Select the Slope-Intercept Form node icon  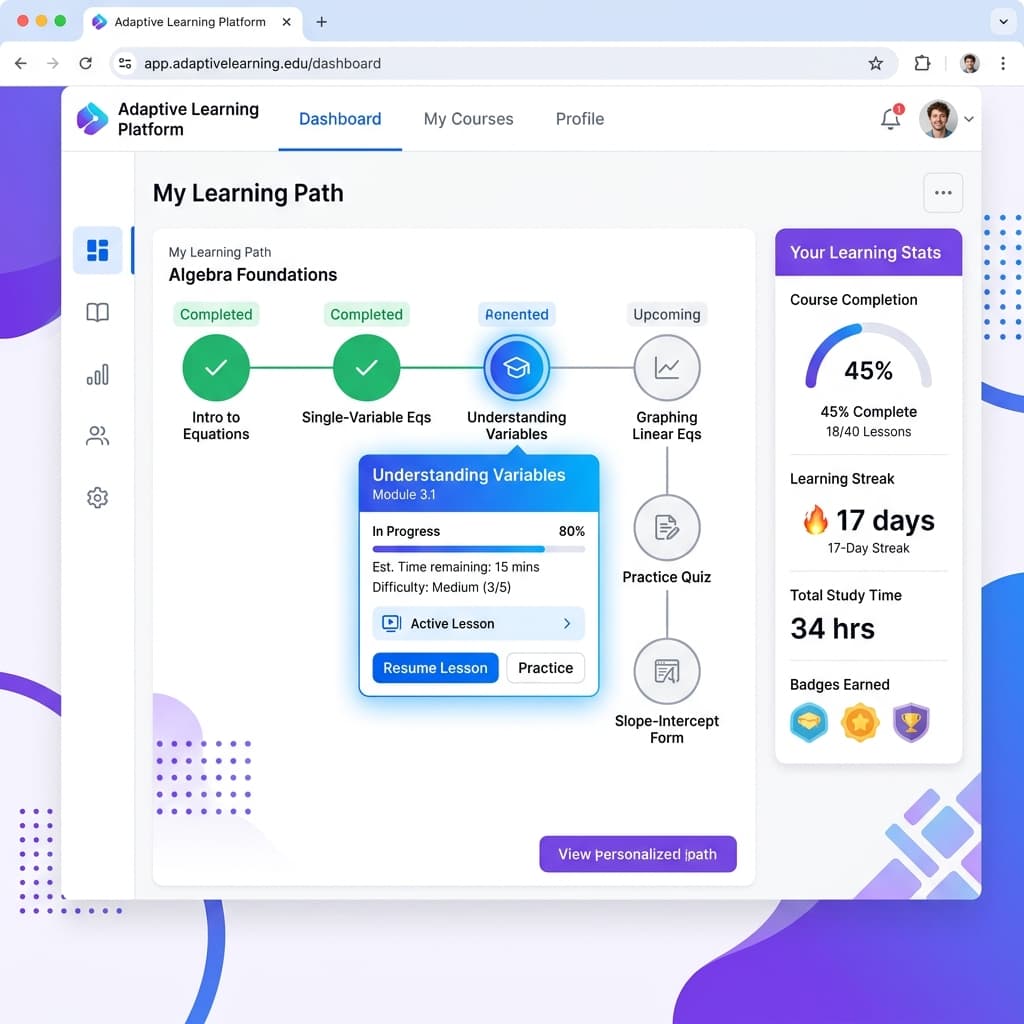point(667,671)
